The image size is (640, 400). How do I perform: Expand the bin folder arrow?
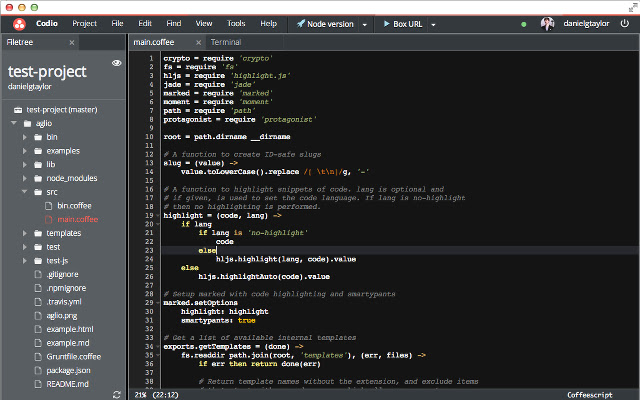tap(24, 137)
